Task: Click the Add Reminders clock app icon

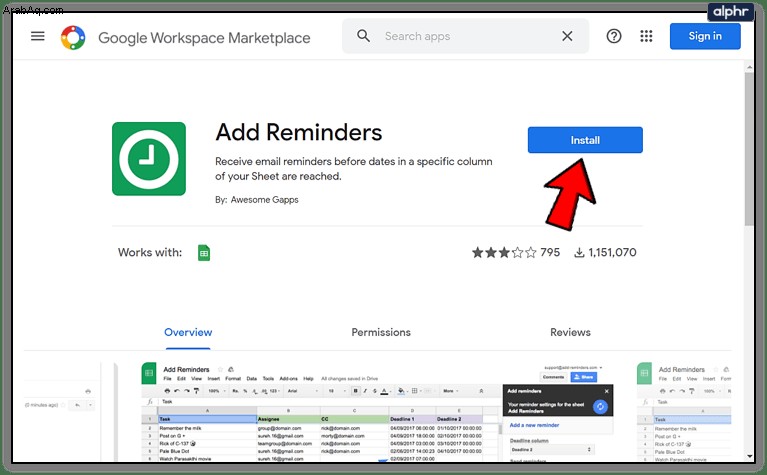Action: tap(149, 159)
